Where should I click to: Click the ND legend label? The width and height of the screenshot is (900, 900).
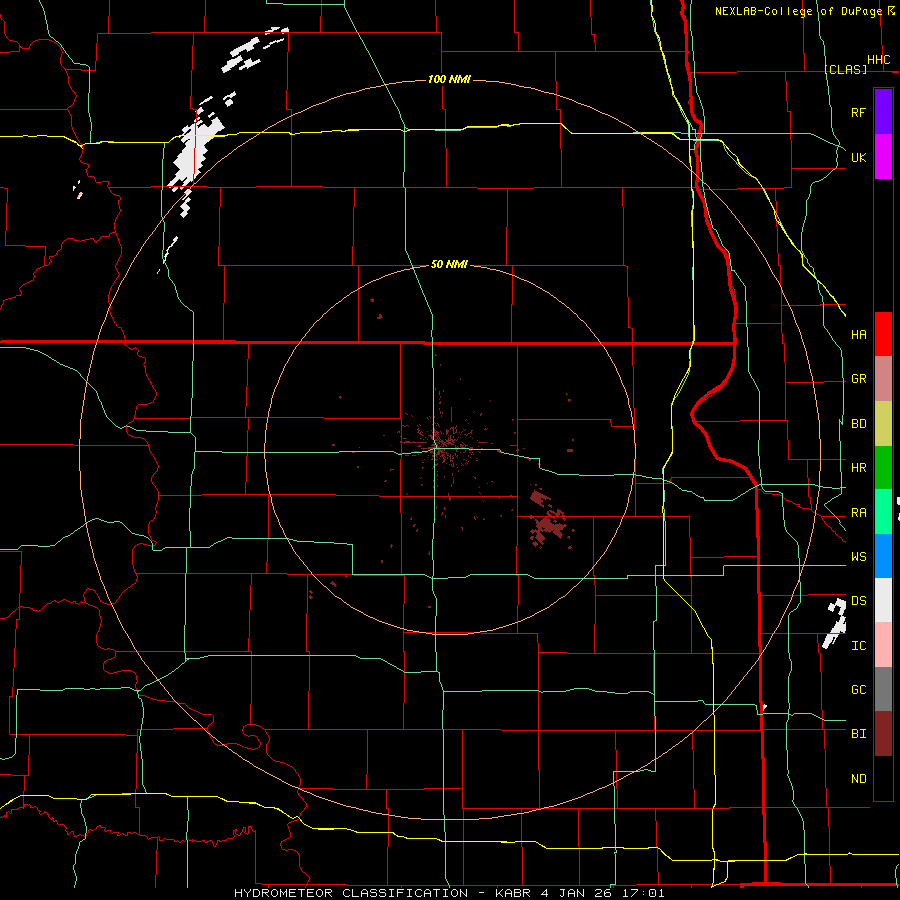click(858, 778)
